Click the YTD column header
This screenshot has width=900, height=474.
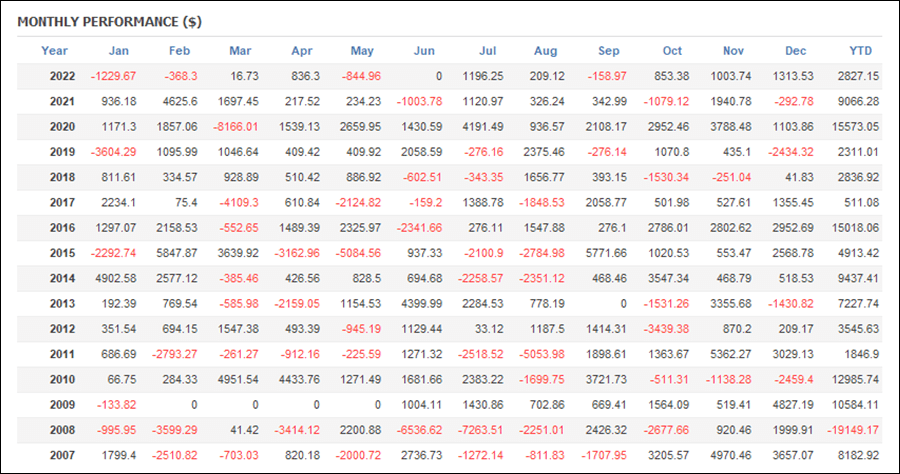pos(860,50)
